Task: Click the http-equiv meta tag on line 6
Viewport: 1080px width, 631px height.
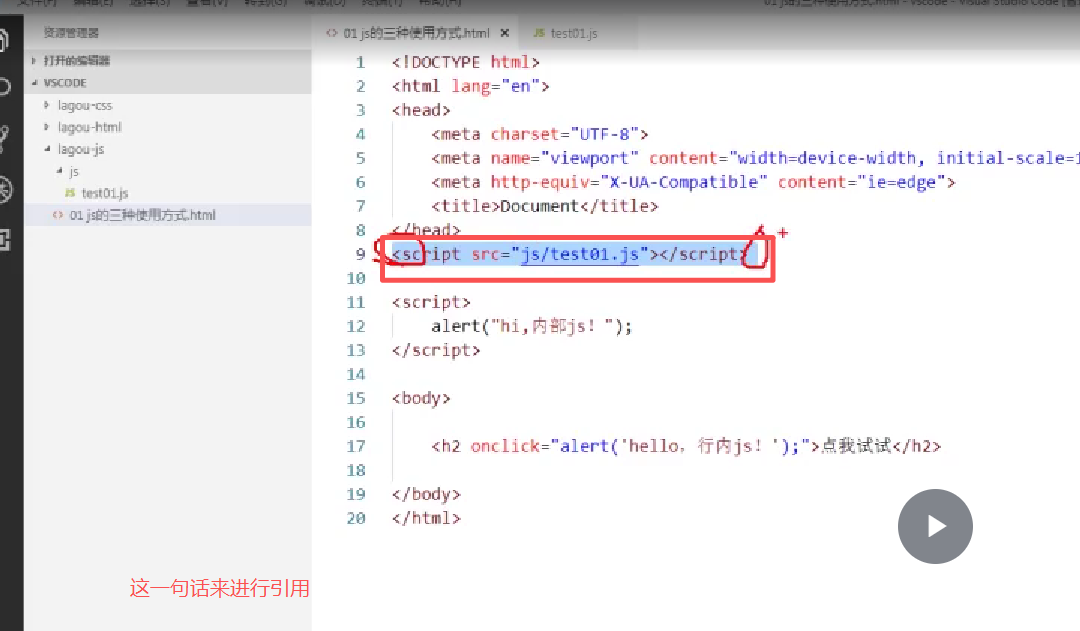Action: (x=693, y=182)
